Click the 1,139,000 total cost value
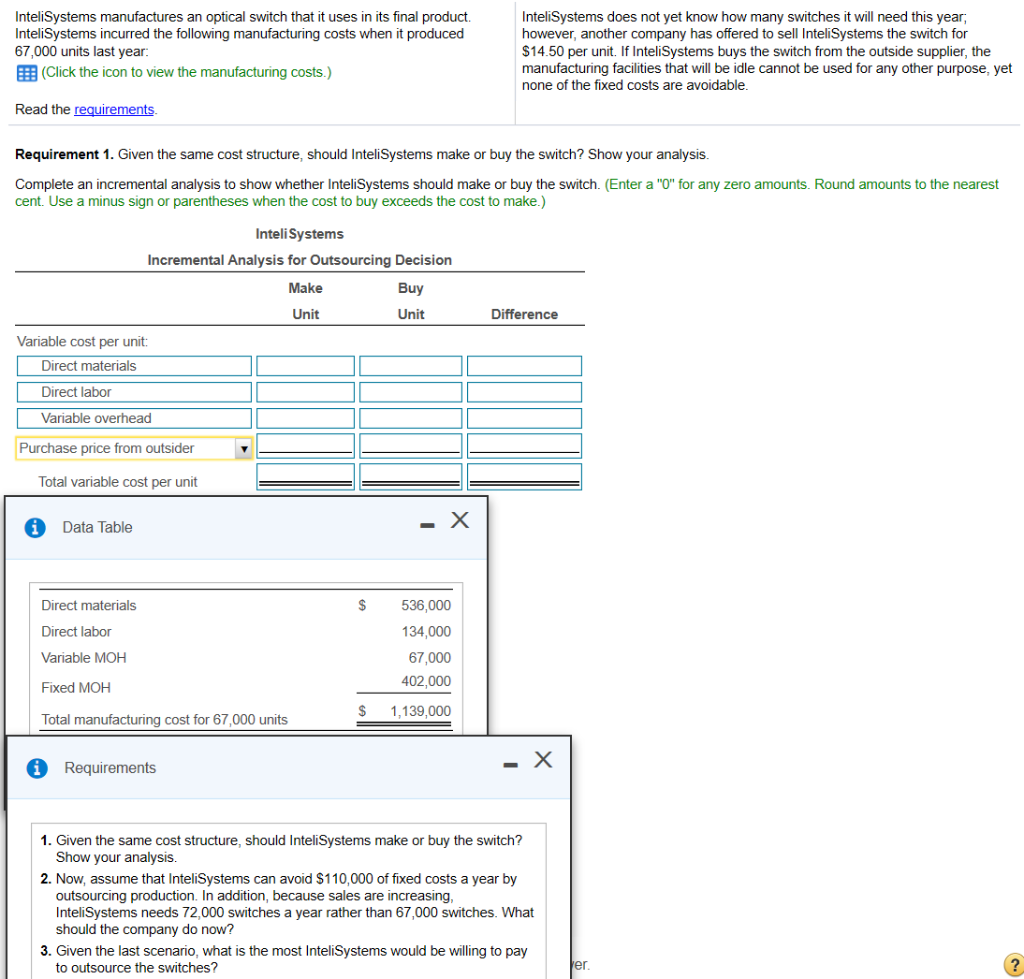 click(421, 711)
